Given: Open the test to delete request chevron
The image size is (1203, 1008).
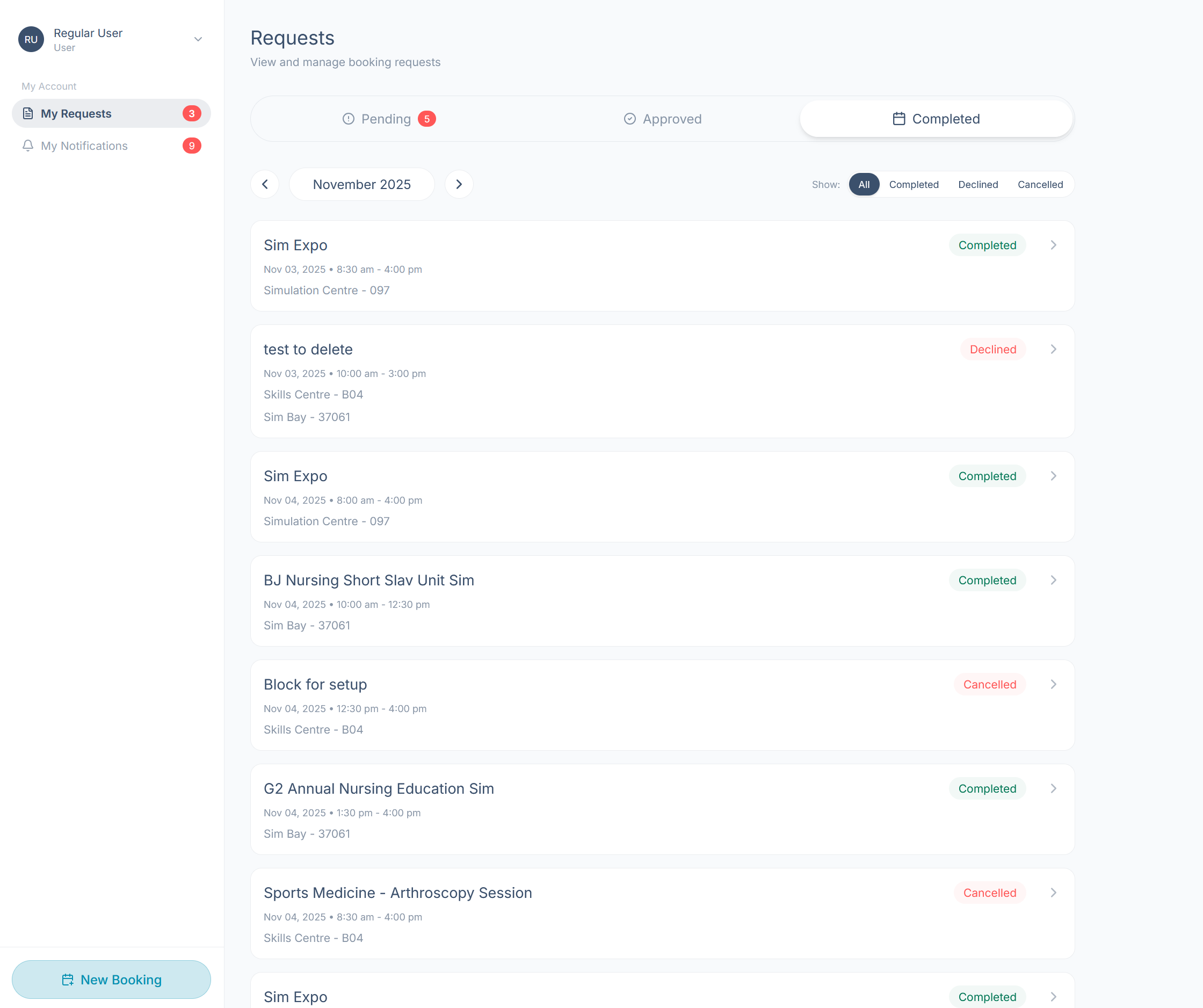Looking at the screenshot, I should tap(1053, 350).
